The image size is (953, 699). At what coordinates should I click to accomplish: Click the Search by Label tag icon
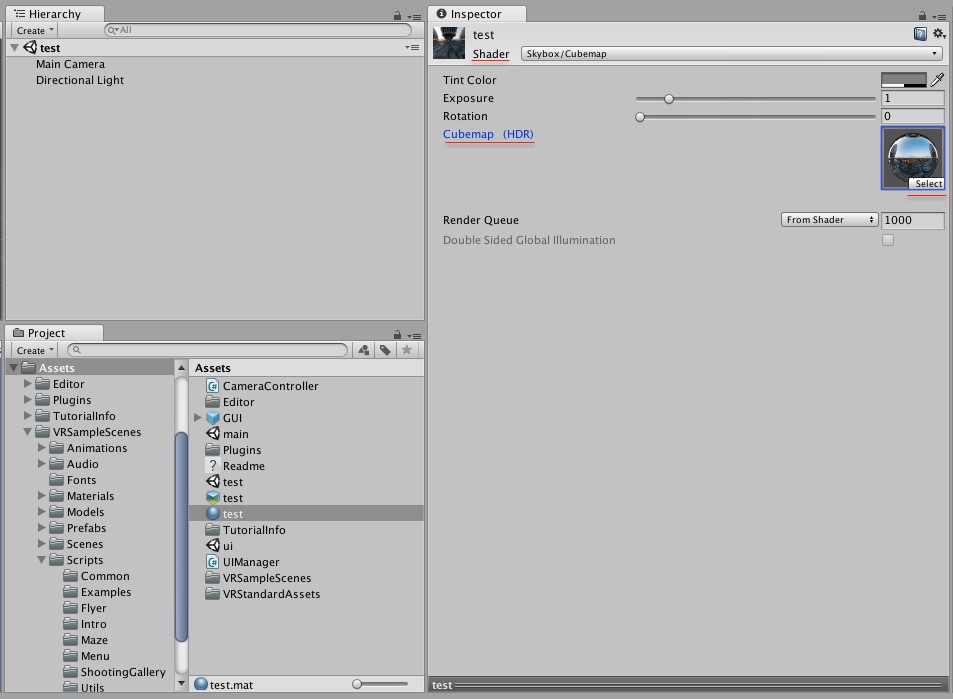coord(385,350)
